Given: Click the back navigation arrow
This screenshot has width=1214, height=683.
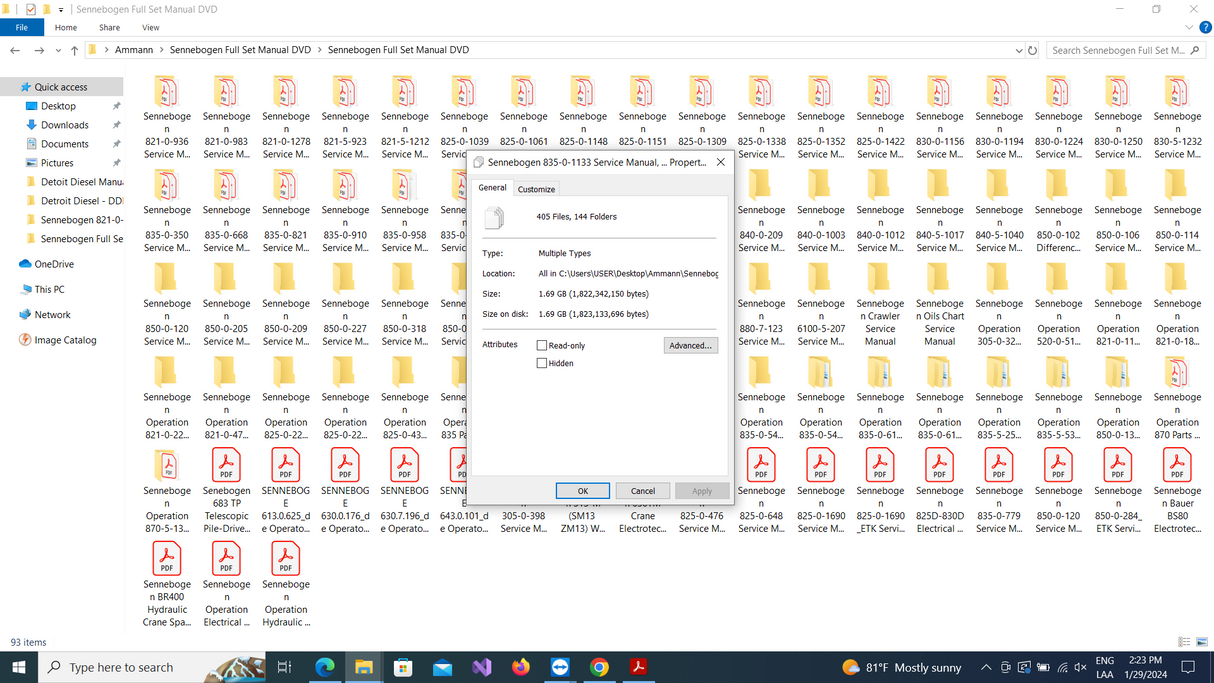Looking at the screenshot, I should pyautogui.click(x=14, y=49).
